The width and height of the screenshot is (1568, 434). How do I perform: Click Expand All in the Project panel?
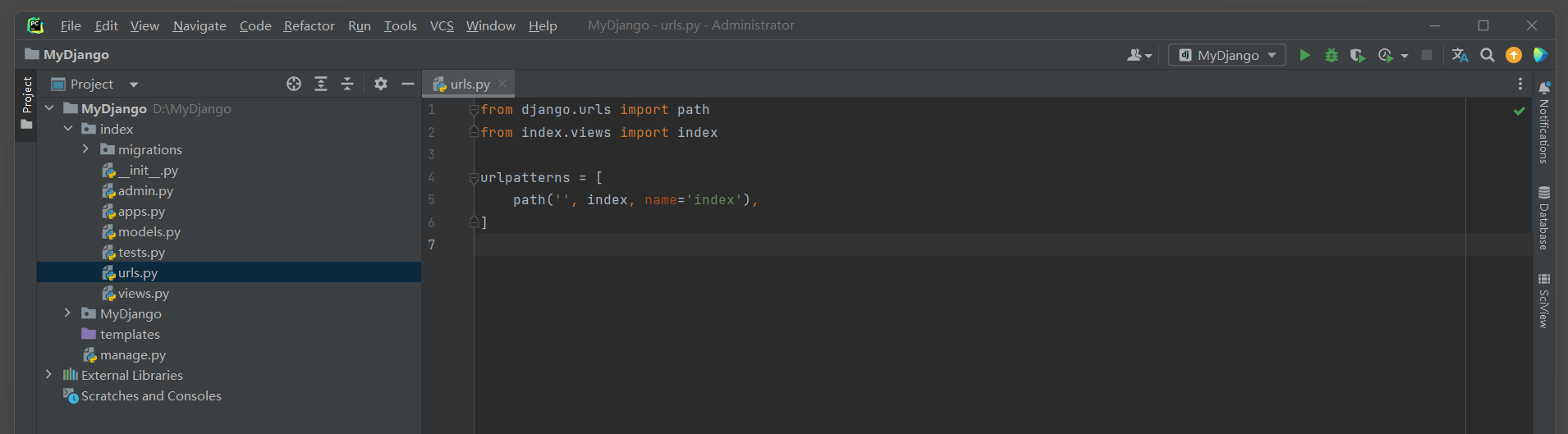click(x=321, y=84)
